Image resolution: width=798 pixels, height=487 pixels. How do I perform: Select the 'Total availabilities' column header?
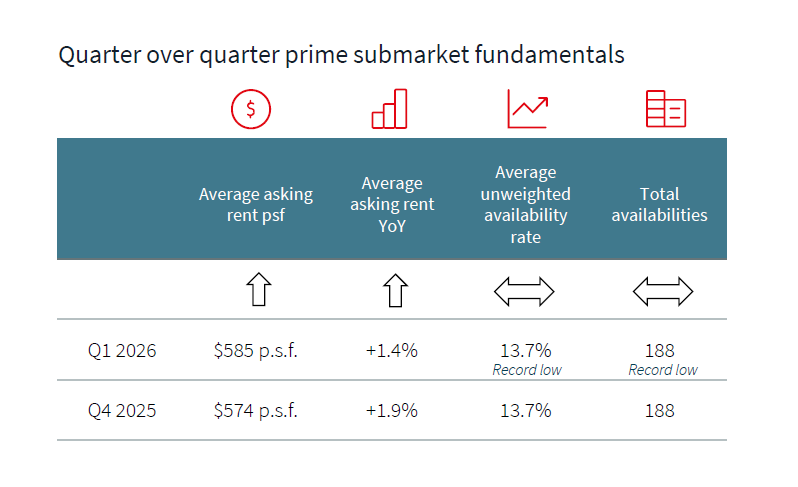[x=659, y=204]
